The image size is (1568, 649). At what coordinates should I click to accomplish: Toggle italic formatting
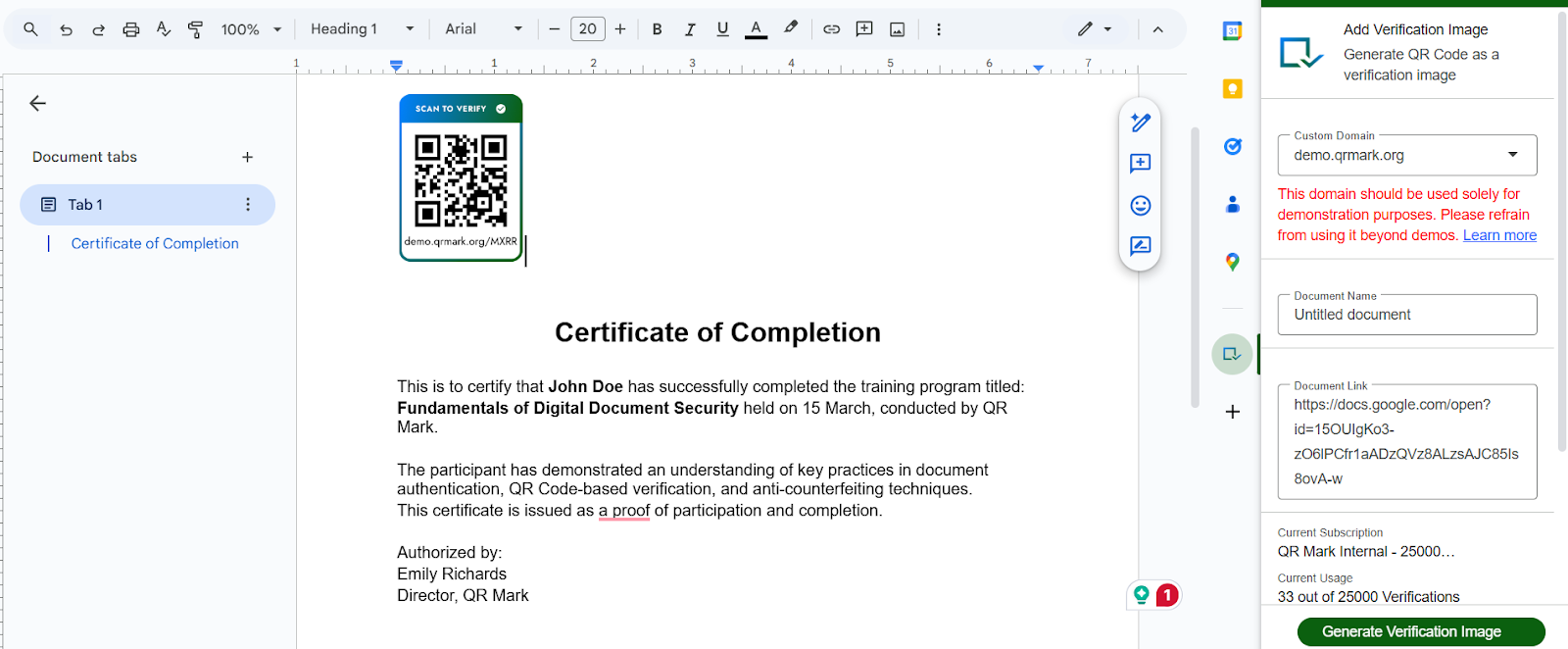click(x=690, y=29)
